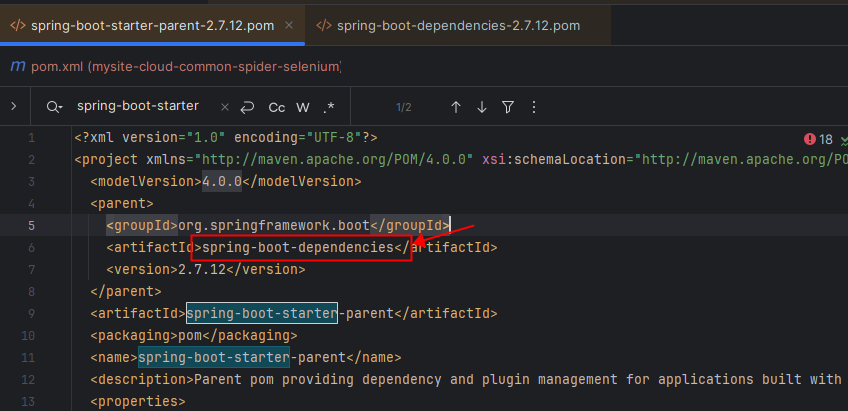Click line number 5 in the gutter
848x411 pixels.
tap(31, 225)
